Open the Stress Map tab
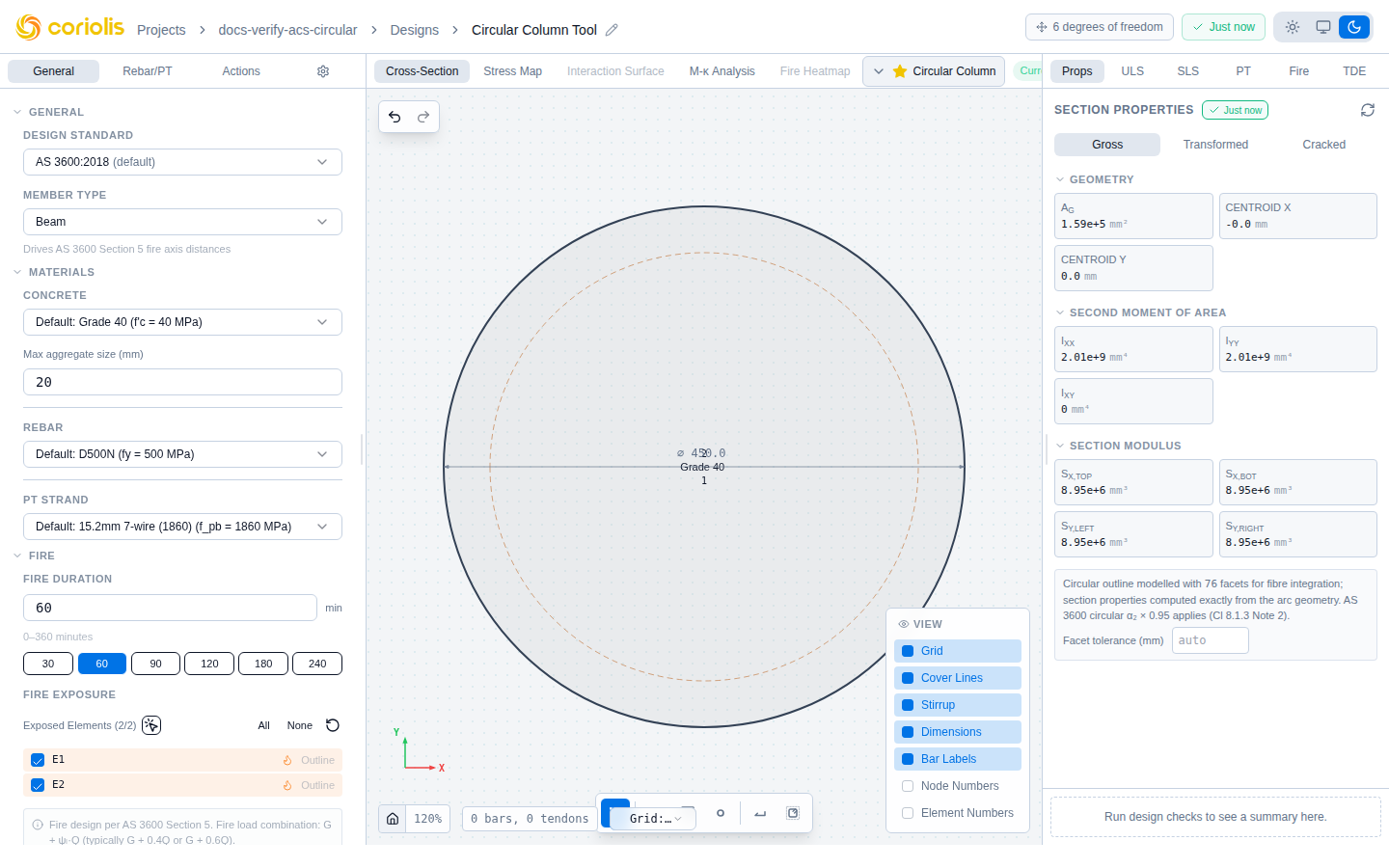Screen dimensions: 1389x868 pos(512,71)
